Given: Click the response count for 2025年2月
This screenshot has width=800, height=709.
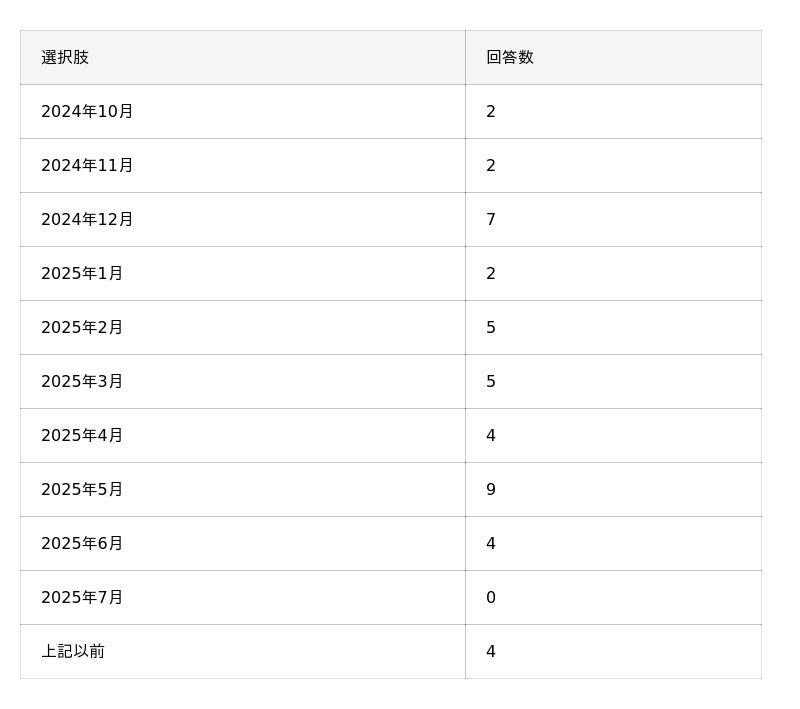Looking at the screenshot, I should pos(491,328).
